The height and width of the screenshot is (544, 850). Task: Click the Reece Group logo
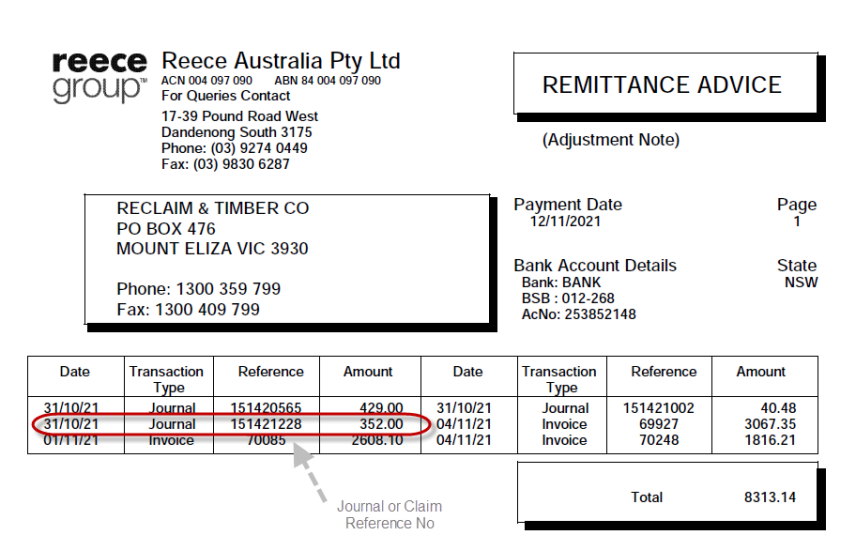pyautogui.click(x=99, y=77)
